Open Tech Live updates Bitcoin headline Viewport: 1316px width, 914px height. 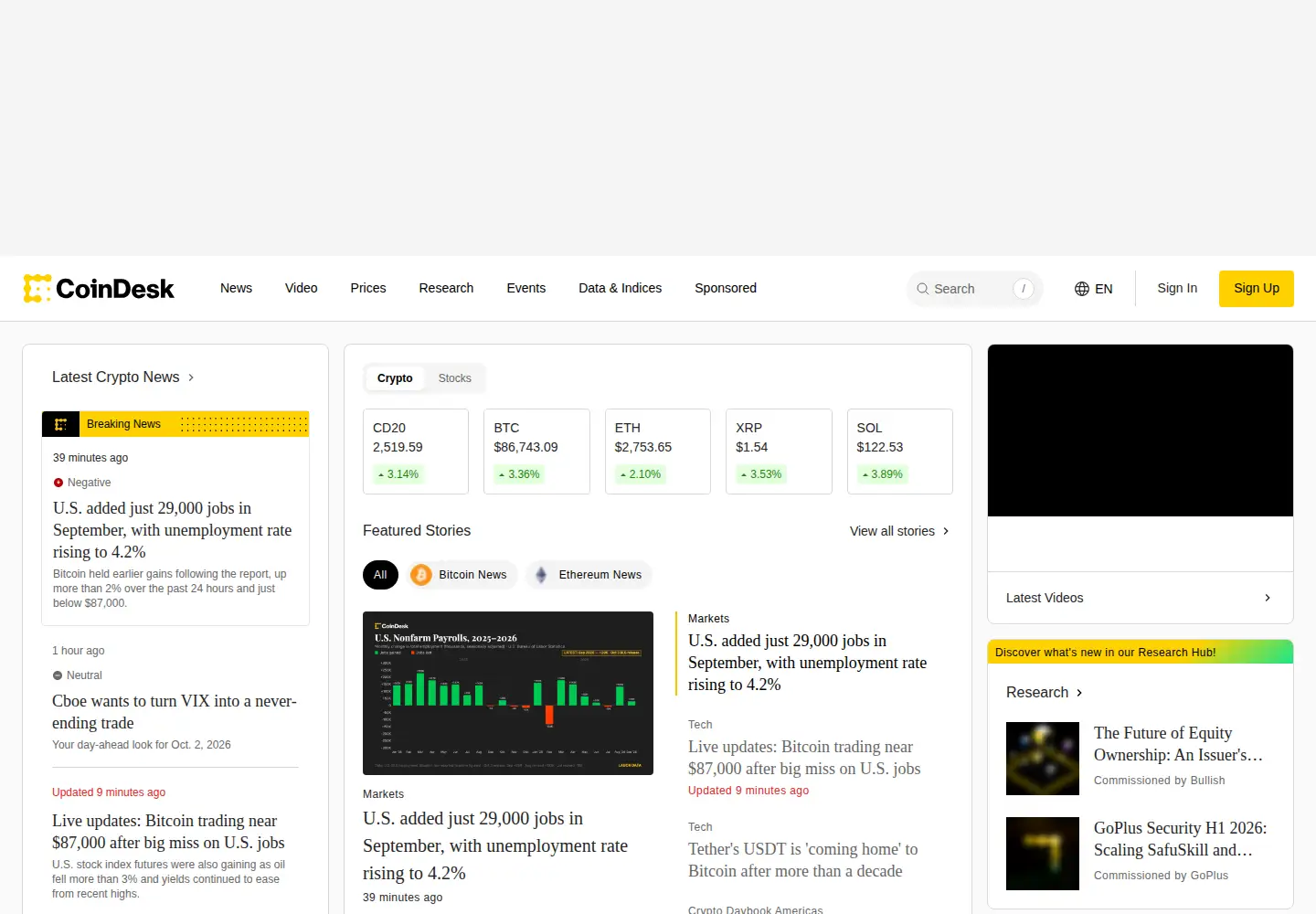tap(804, 758)
